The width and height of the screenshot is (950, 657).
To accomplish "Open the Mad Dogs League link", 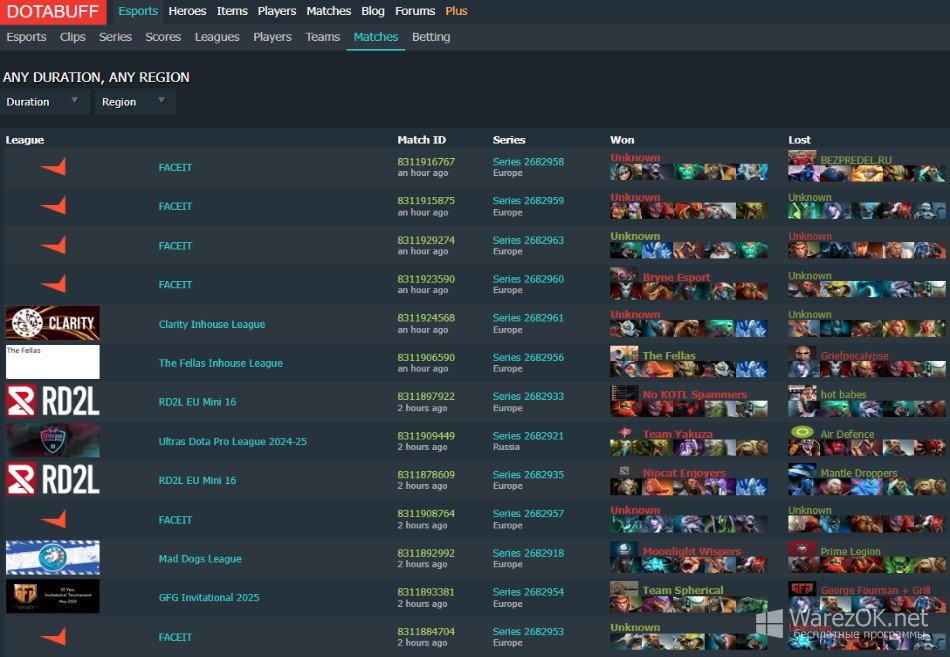I will (x=200, y=559).
